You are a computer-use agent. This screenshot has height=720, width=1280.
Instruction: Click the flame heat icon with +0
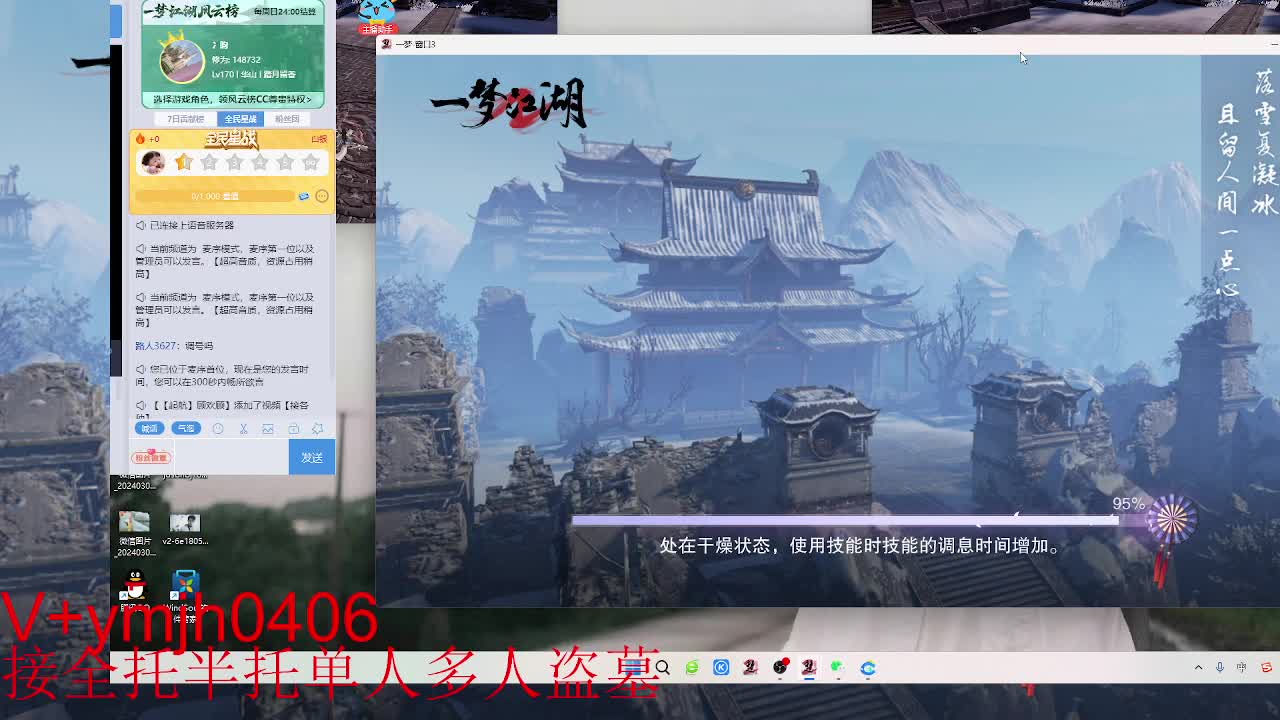tap(141, 139)
